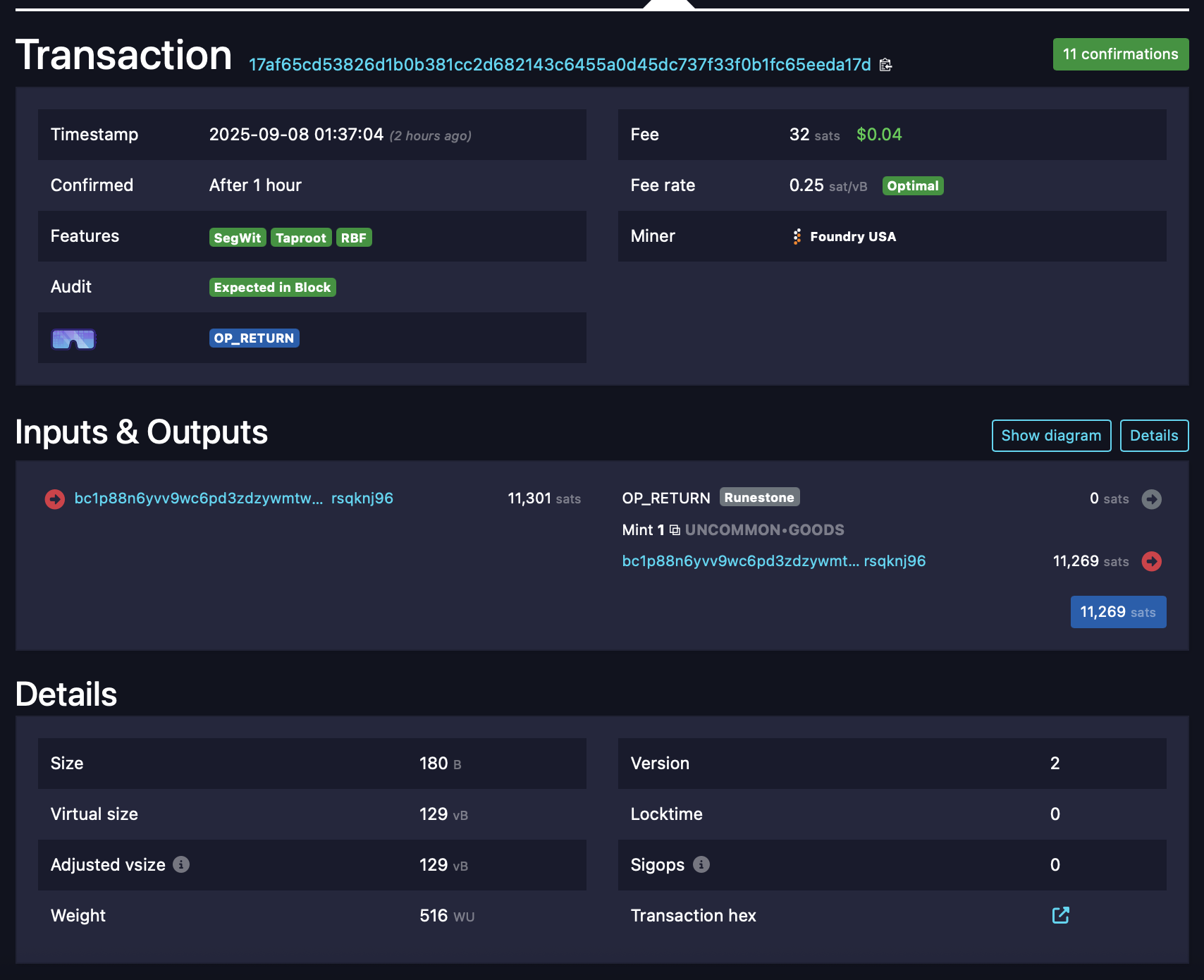This screenshot has height=980, width=1204.
Task: Open the input address bc1p88n6yvv9wc6pd3zdzywmtw... link
Action: pos(234,498)
